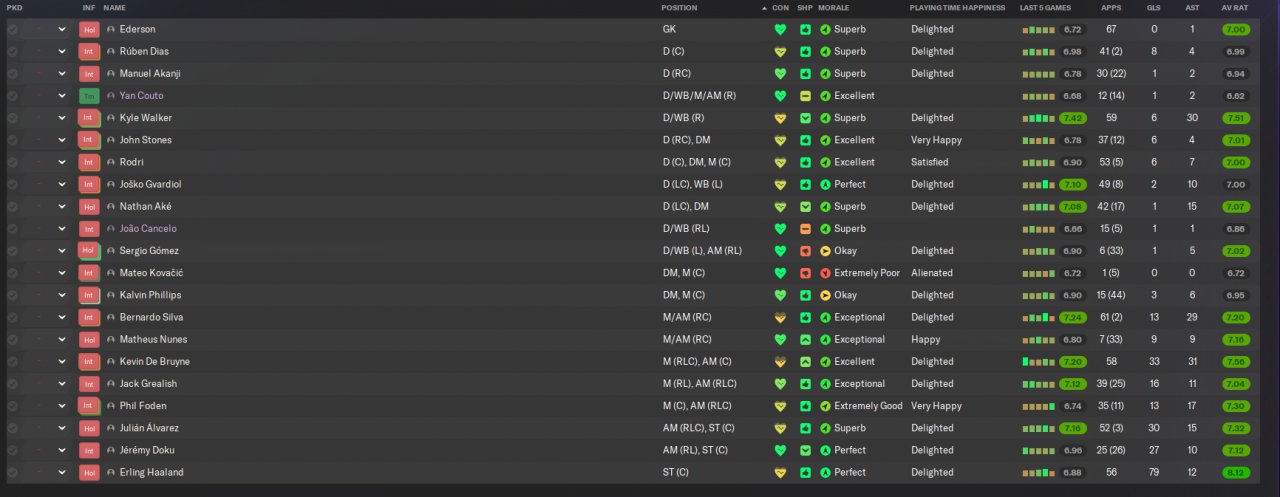Open the dropdown chevron in Julián Álvarez's row
Image resolution: width=1280 pixels, height=497 pixels.
(x=62, y=428)
